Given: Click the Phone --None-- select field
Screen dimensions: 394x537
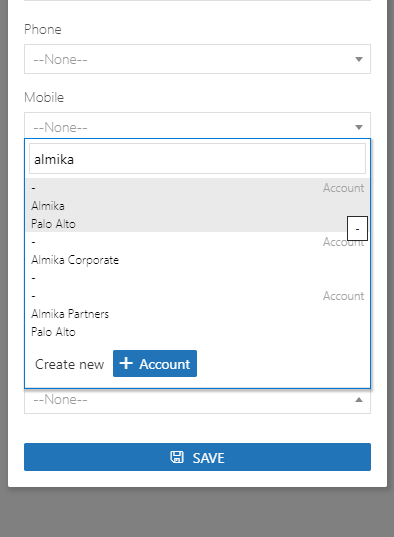Looking at the screenshot, I should tap(197, 59).
